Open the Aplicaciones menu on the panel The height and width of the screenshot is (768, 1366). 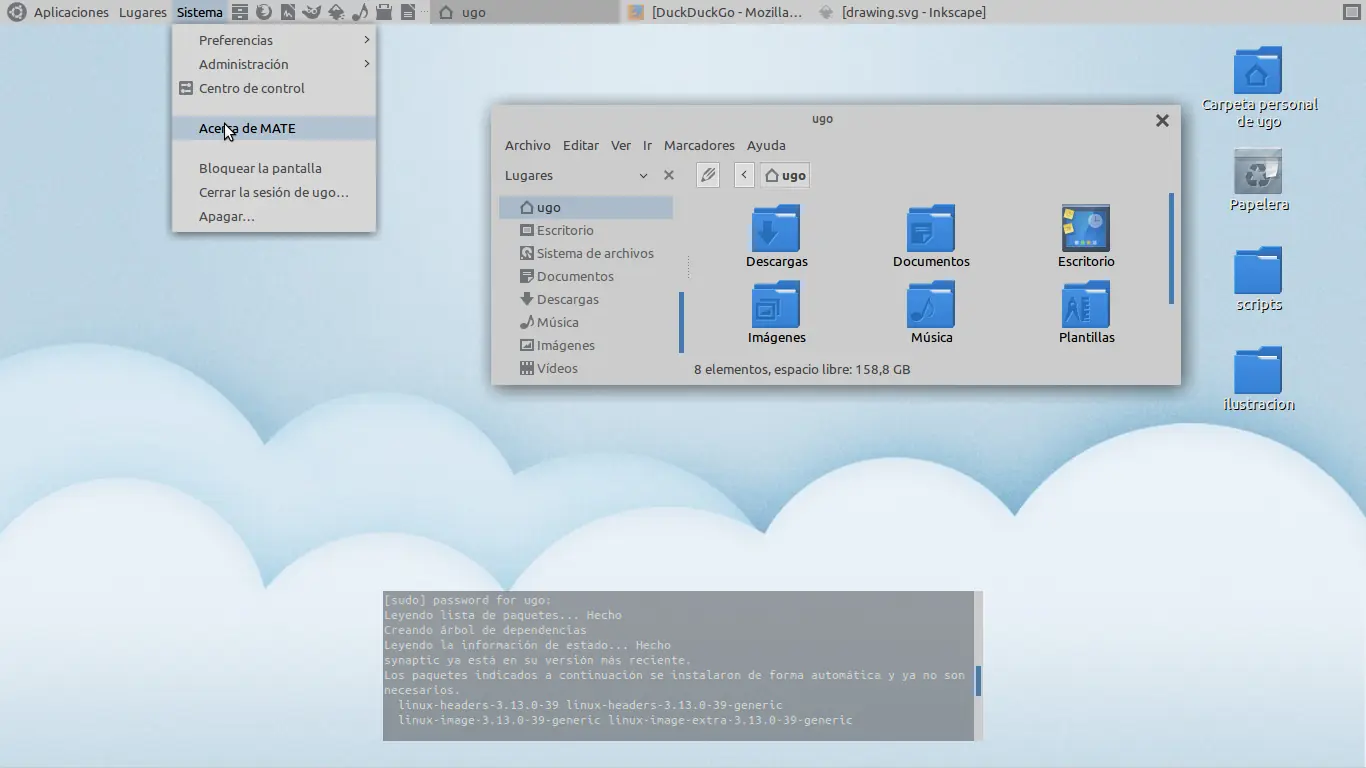coord(71,12)
